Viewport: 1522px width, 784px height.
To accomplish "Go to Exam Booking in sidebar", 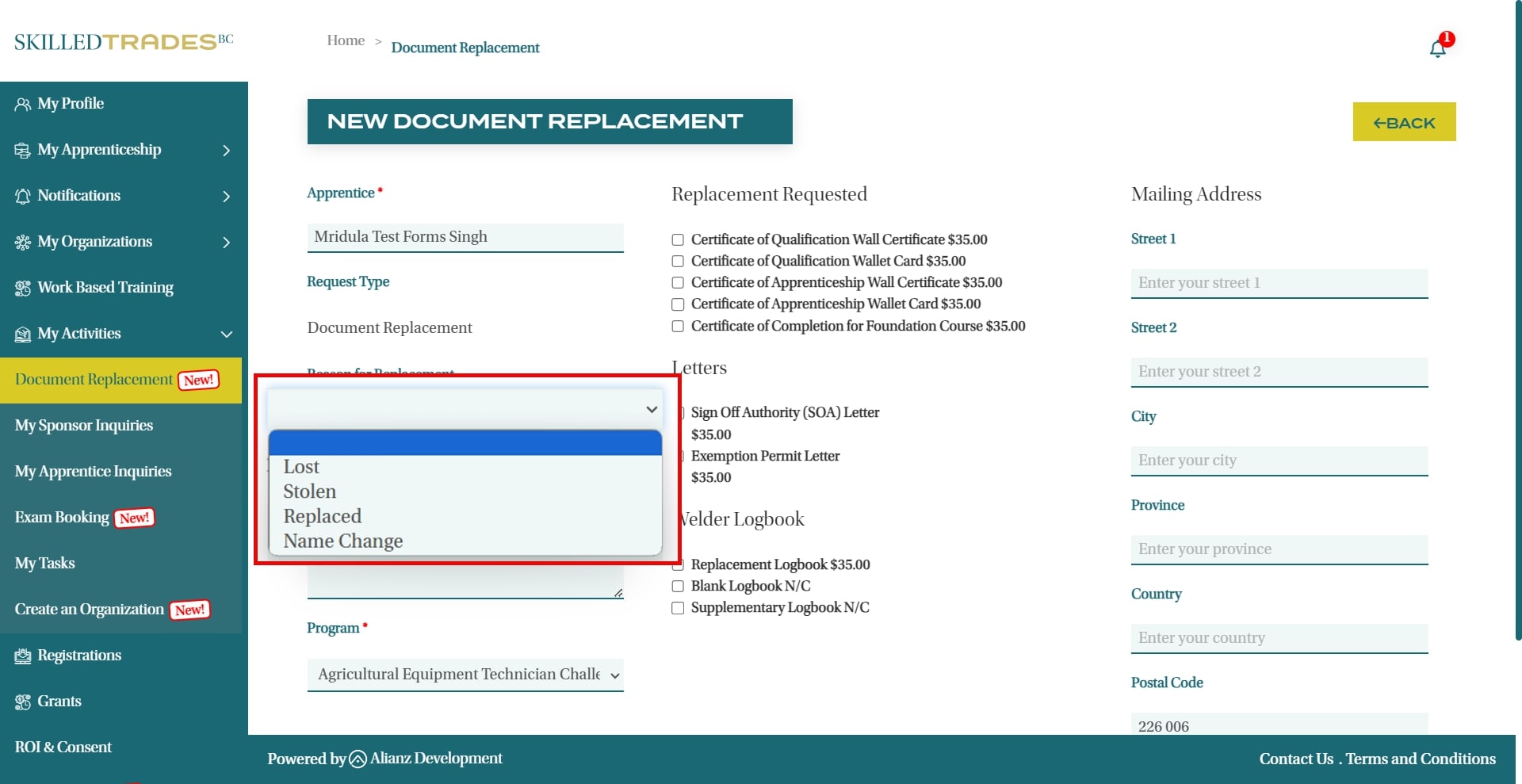I will click(x=62, y=518).
